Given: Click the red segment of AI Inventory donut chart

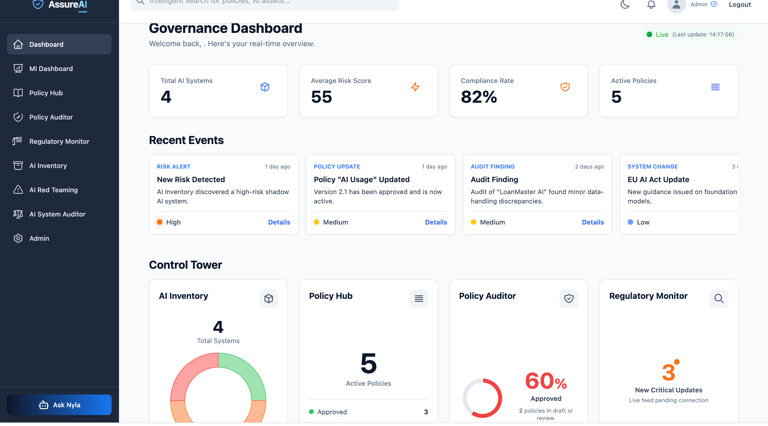Looking at the screenshot, I should (x=189, y=371).
